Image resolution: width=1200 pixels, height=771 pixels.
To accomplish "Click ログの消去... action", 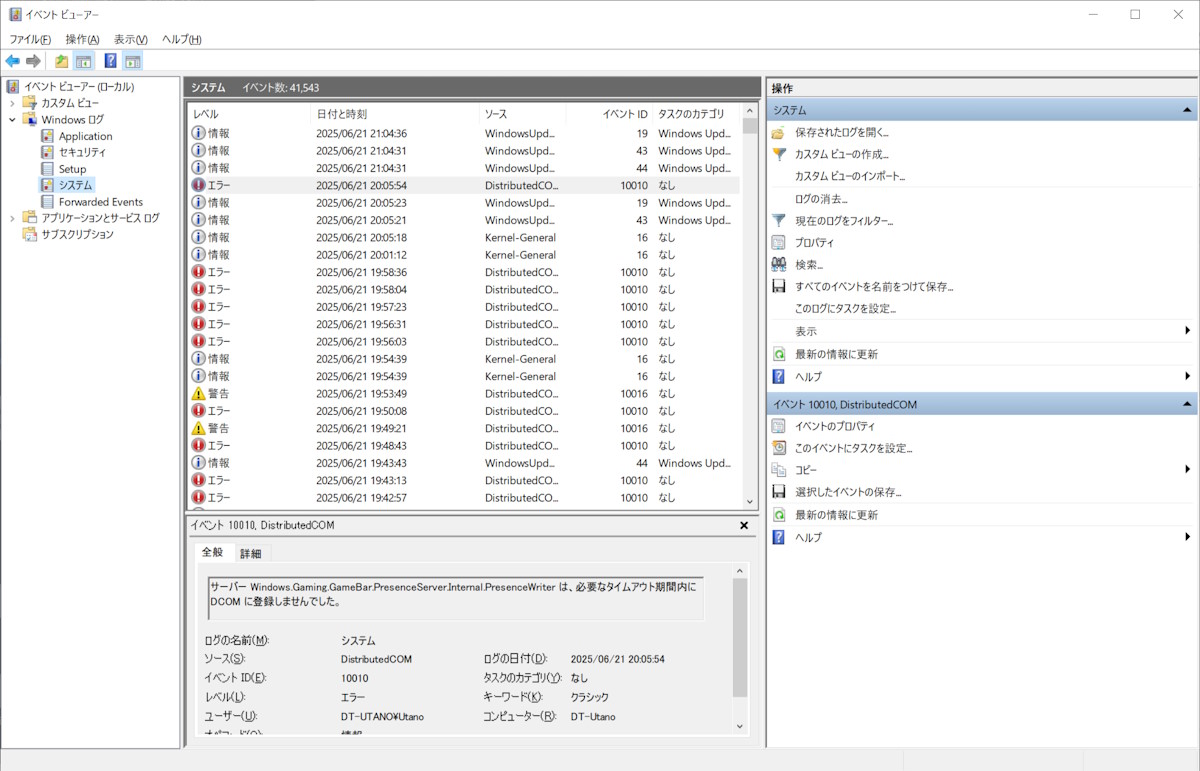I will [x=821, y=199].
